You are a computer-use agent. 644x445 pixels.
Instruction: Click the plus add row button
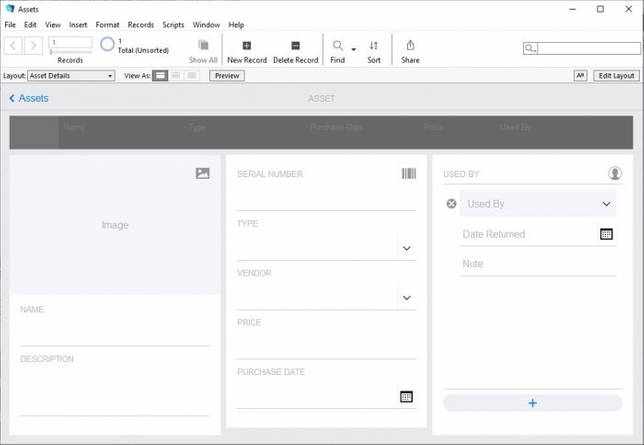point(533,403)
